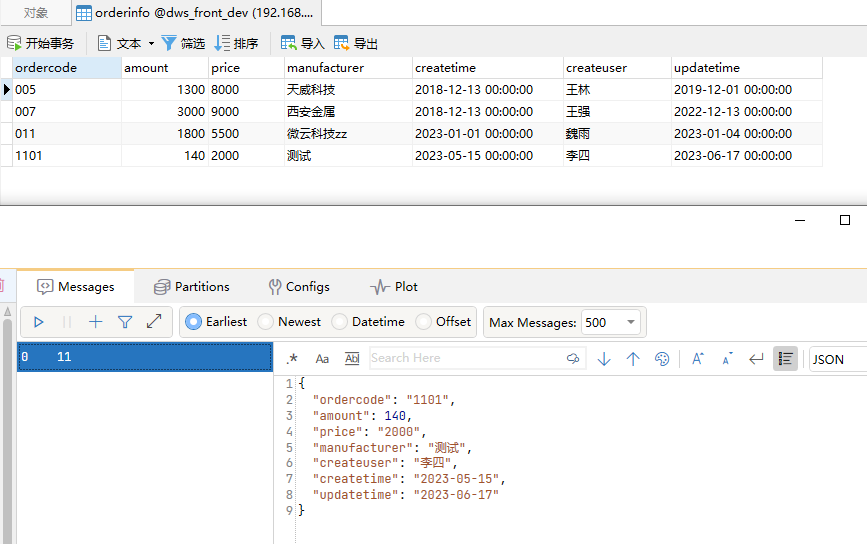867x544 pixels.
Task: Select the Newest radio button
Action: coord(266,322)
